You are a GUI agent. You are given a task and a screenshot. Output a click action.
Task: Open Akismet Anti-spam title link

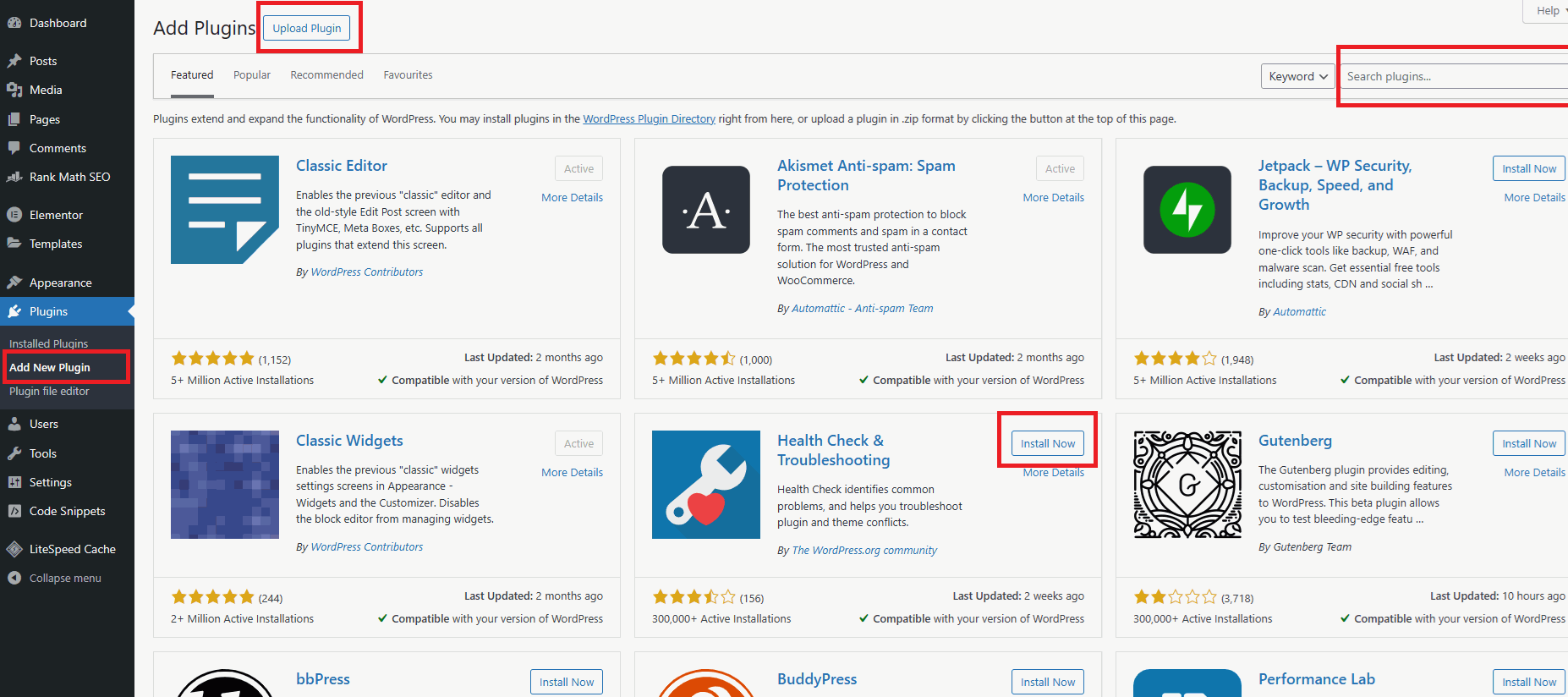866,175
